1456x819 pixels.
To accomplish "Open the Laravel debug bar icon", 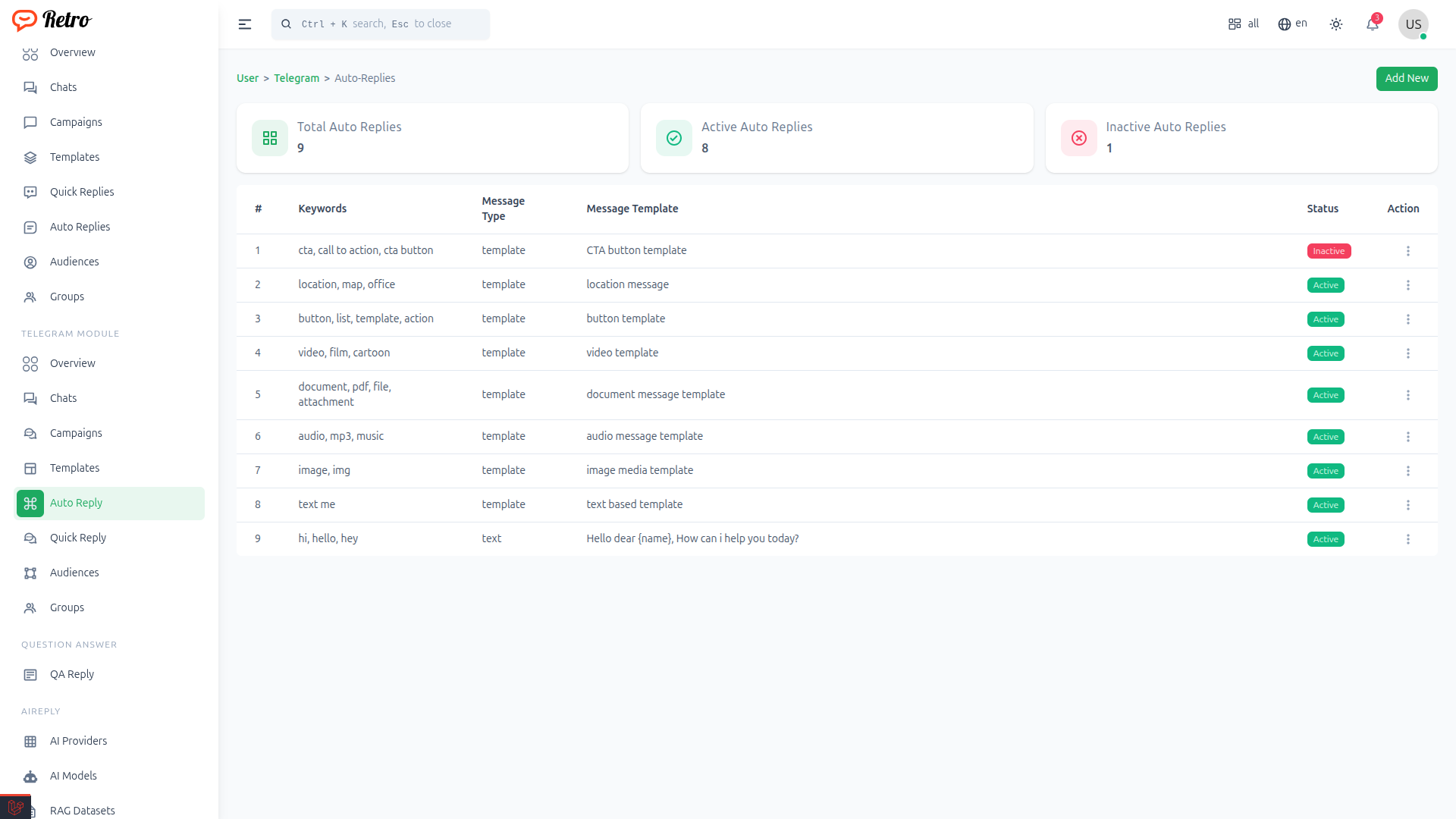I will pyautogui.click(x=15, y=808).
